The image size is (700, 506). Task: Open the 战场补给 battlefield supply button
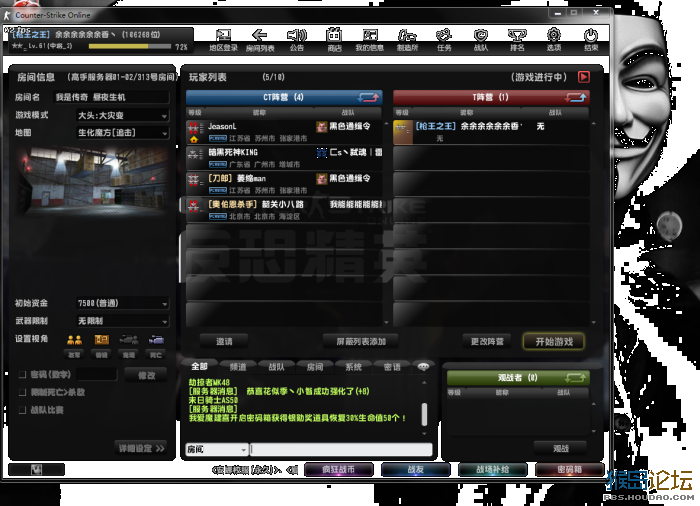tap(492, 469)
